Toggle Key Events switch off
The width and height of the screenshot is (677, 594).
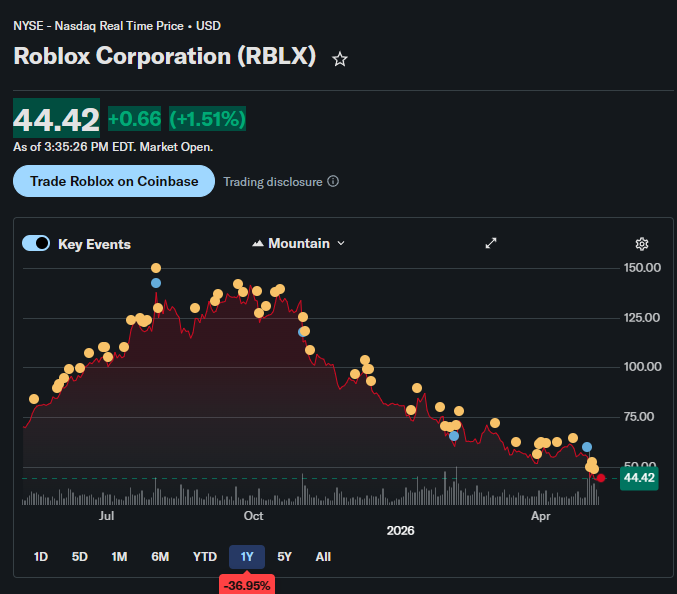(36, 243)
